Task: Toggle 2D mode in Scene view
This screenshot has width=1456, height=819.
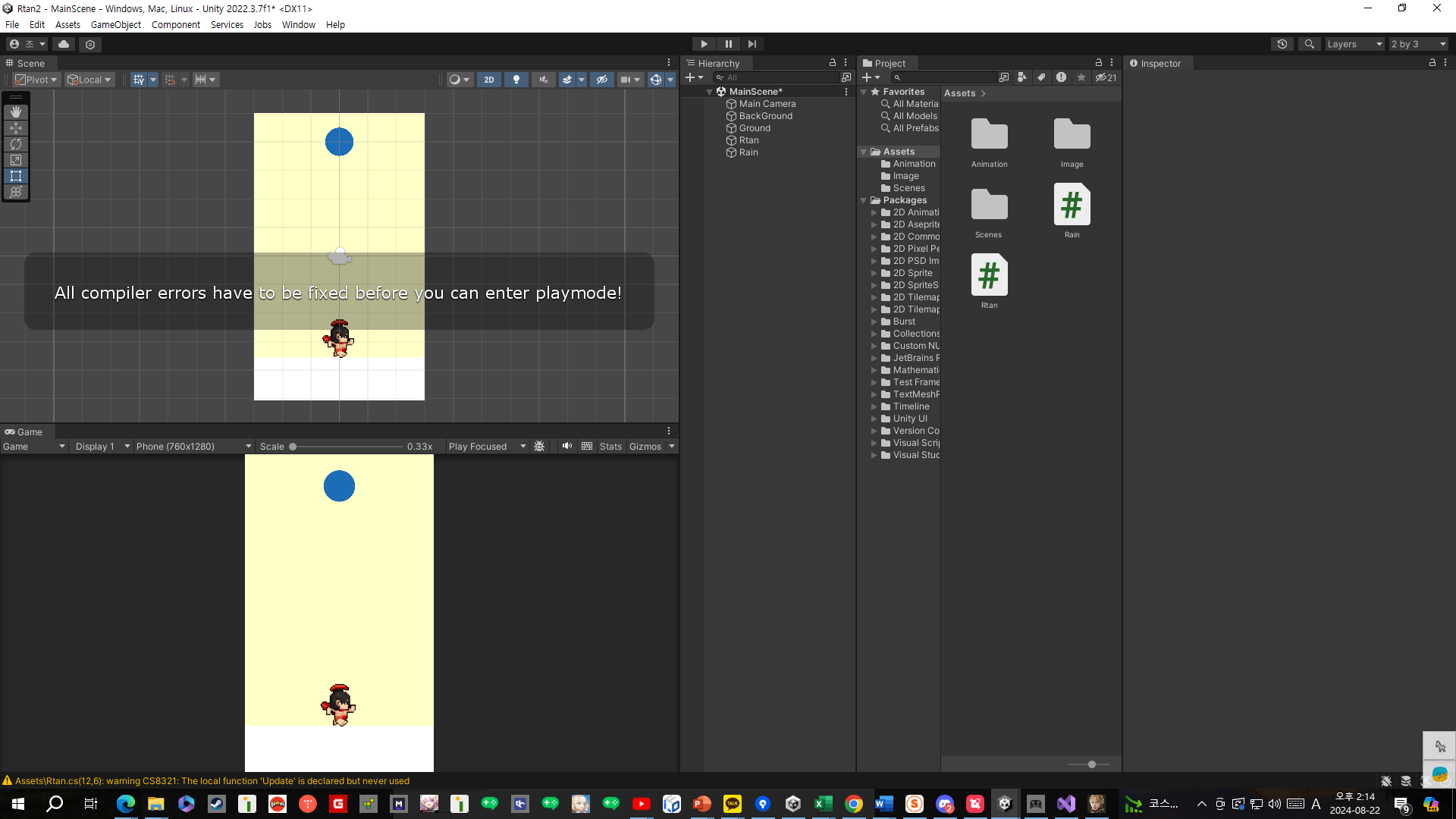Action: pos(489,80)
